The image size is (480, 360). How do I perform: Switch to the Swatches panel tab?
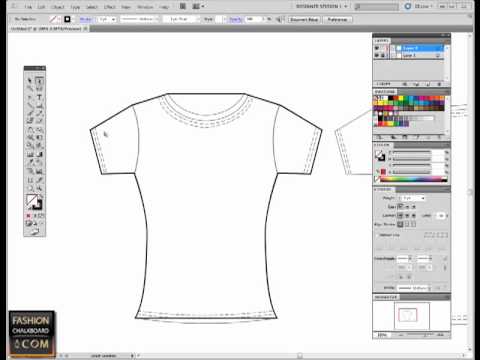385,92
